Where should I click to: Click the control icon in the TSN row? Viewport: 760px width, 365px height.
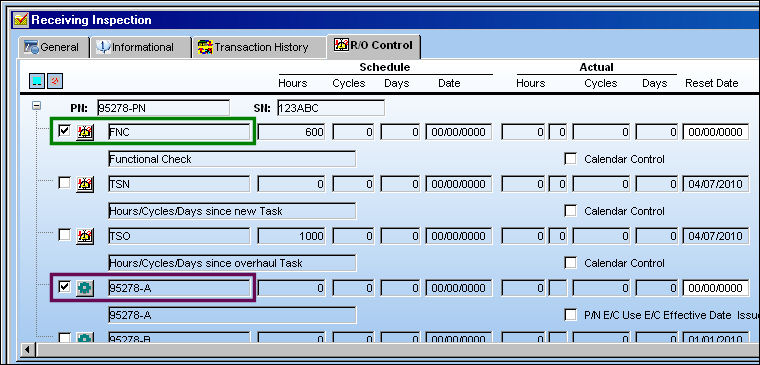click(x=85, y=184)
